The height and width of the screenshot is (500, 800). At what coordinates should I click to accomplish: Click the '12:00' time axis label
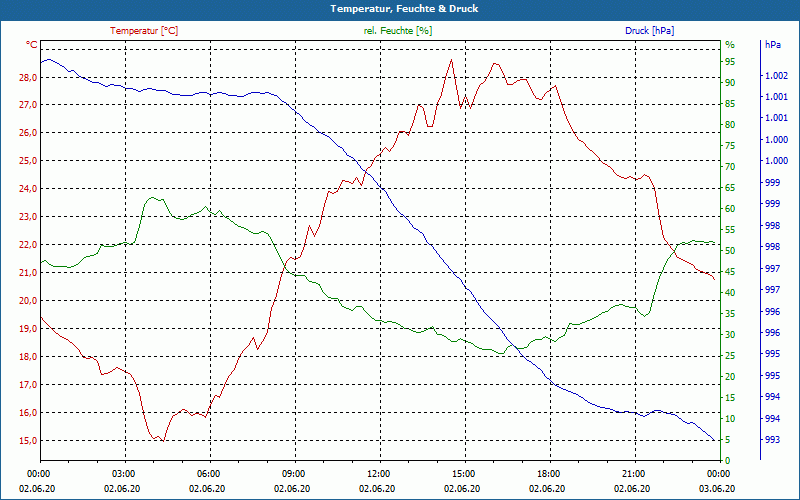(378, 473)
